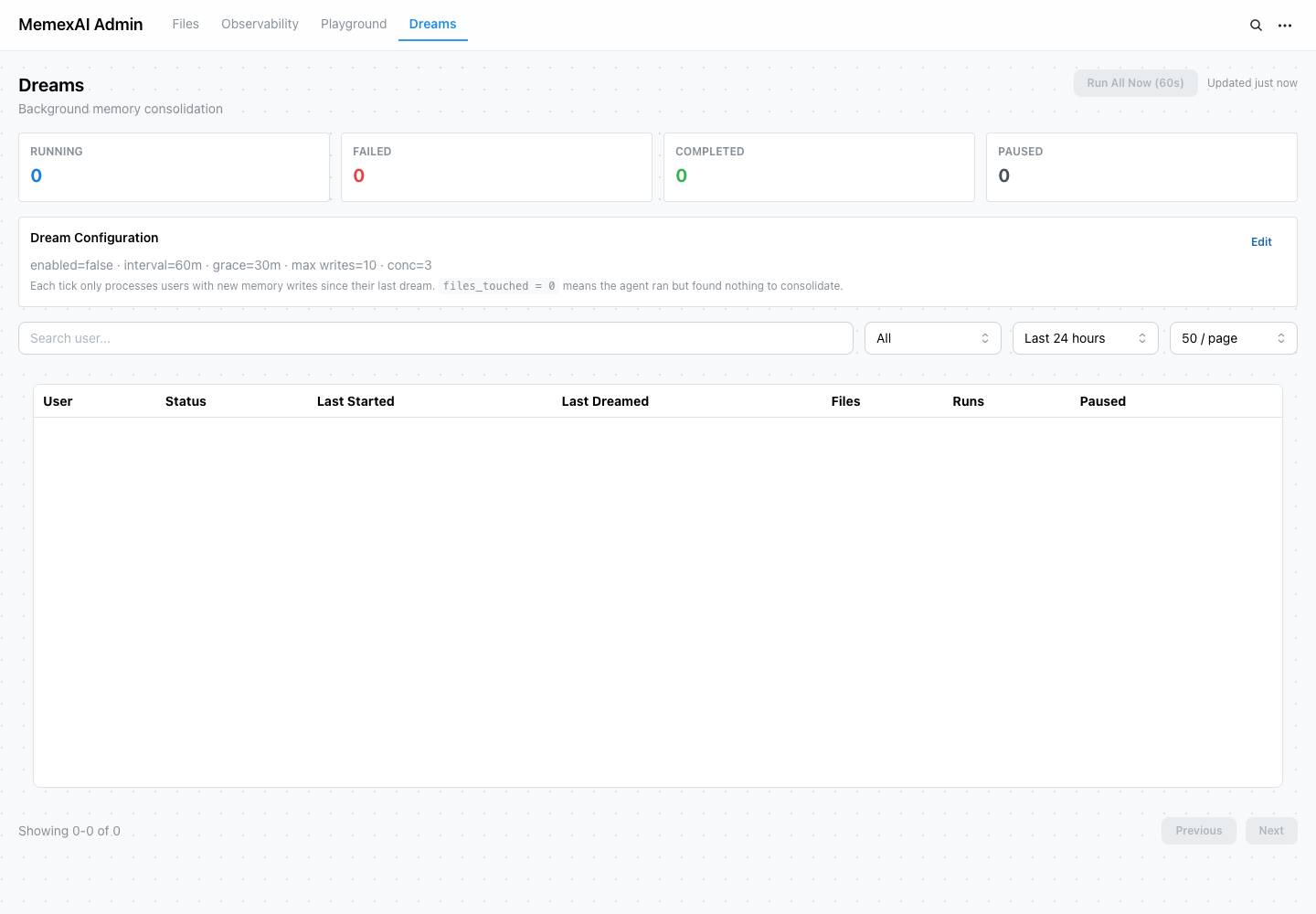Image resolution: width=1316 pixels, height=914 pixels.
Task: Click the Showing 0-0 of 0 text
Action: point(69,831)
